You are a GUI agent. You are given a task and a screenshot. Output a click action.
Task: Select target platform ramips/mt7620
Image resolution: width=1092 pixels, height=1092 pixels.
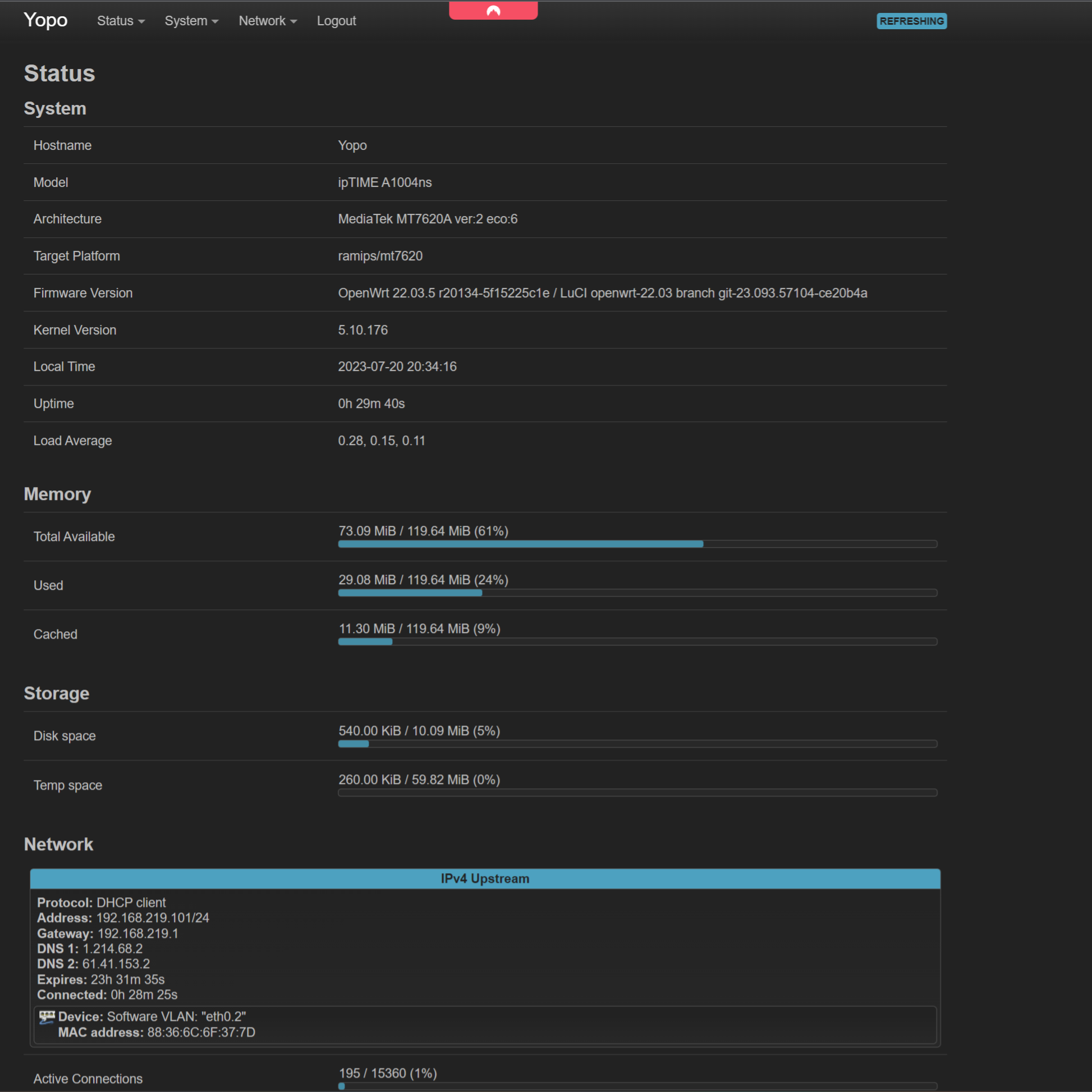(x=380, y=256)
